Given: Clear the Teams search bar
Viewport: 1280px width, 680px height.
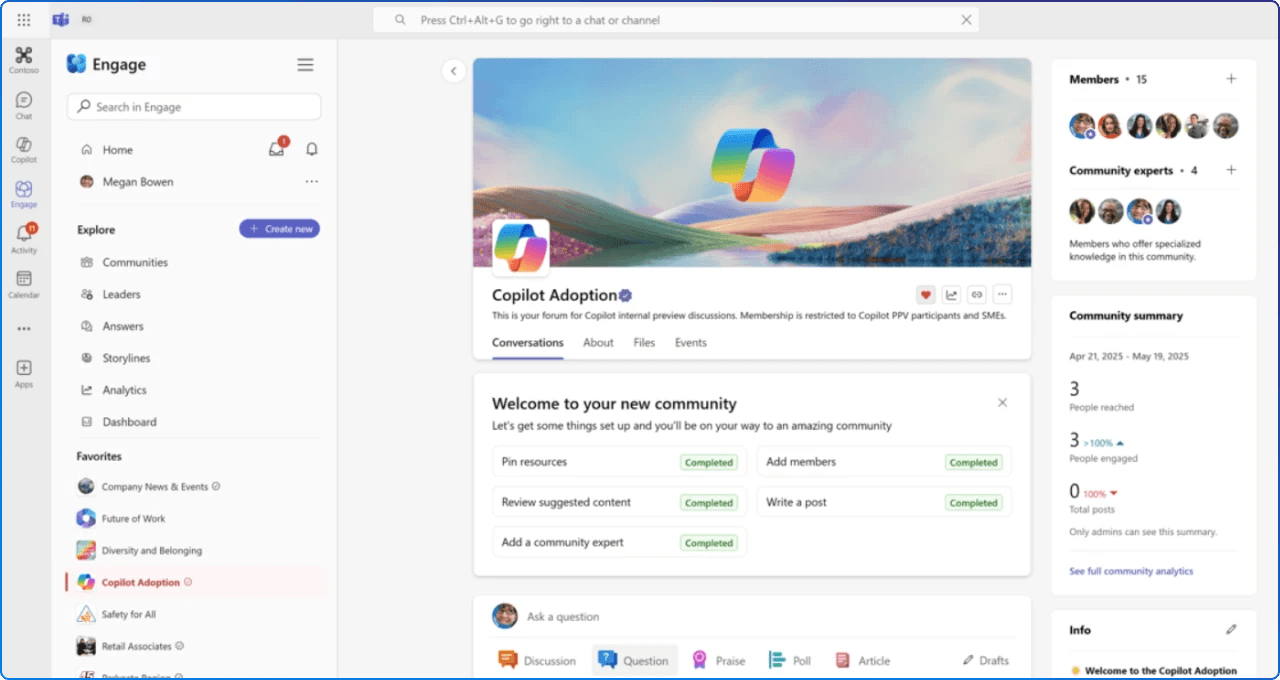Looking at the screenshot, I should pos(966,20).
